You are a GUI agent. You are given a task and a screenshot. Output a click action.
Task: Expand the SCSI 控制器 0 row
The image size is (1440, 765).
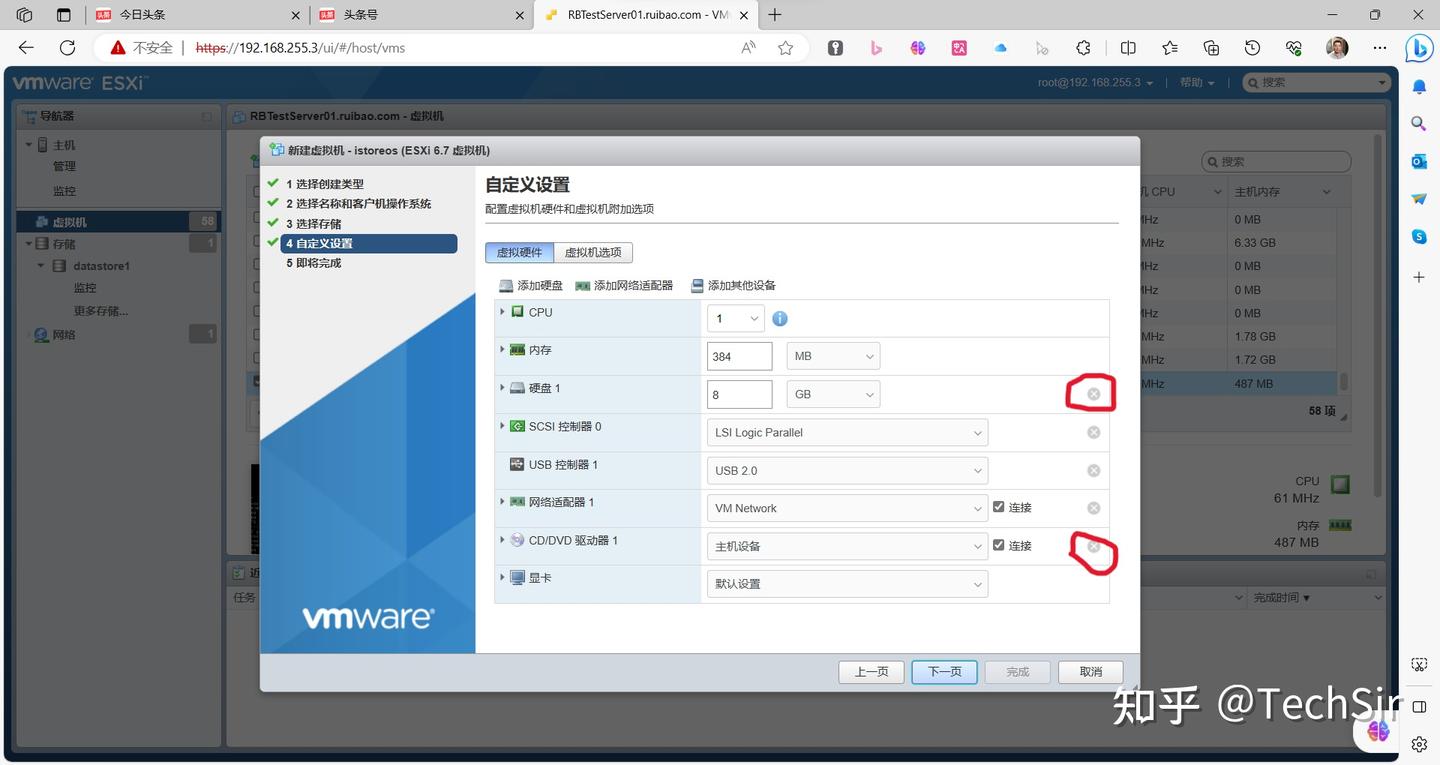click(x=502, y=426)
